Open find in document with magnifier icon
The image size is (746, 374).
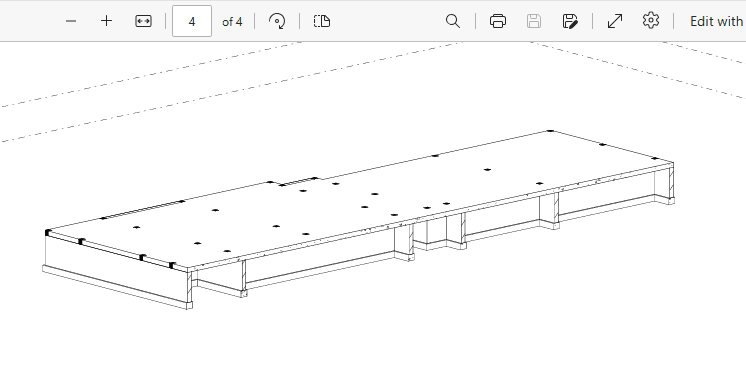453,21
